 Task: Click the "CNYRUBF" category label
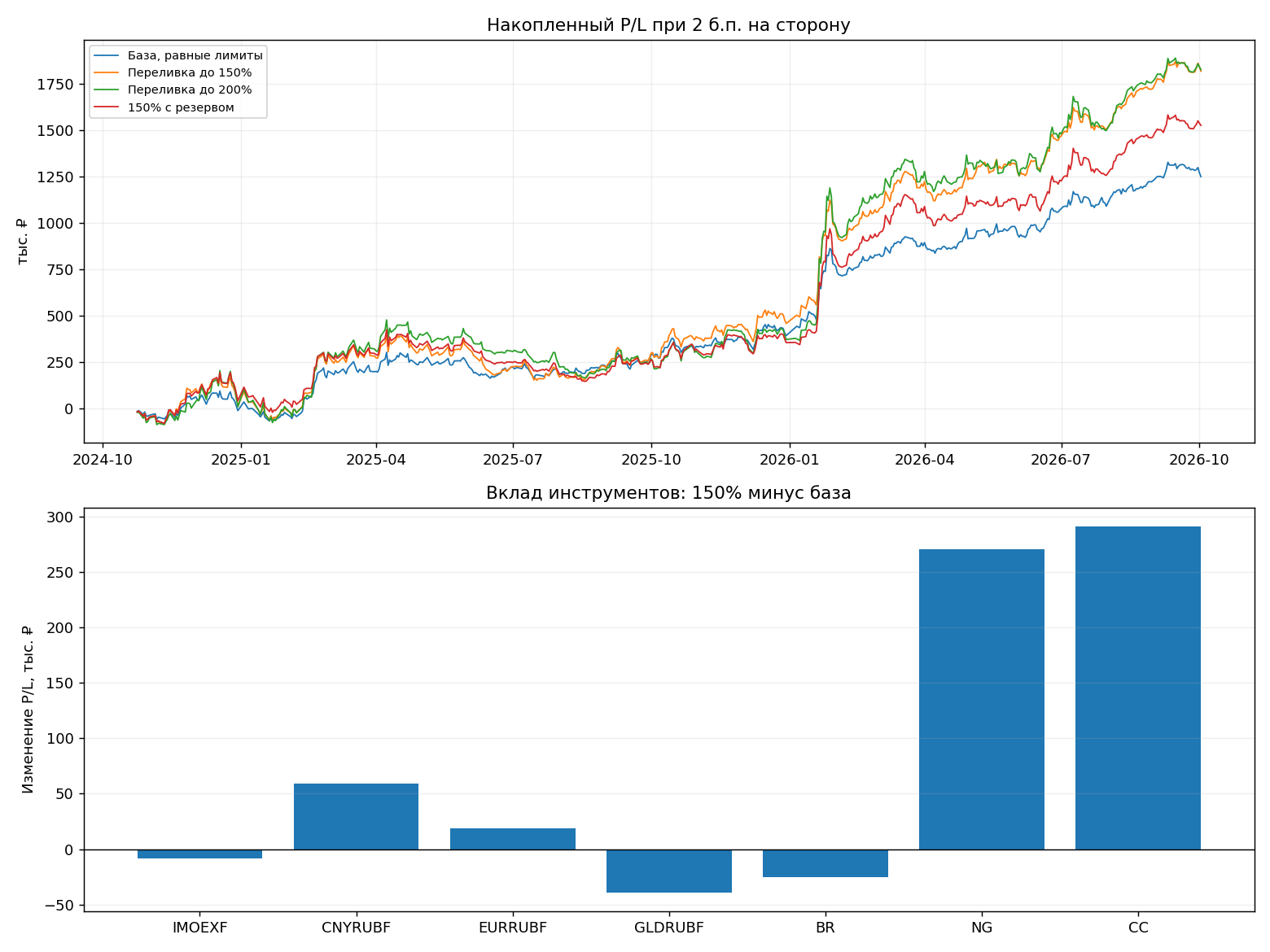click(357, 928)
